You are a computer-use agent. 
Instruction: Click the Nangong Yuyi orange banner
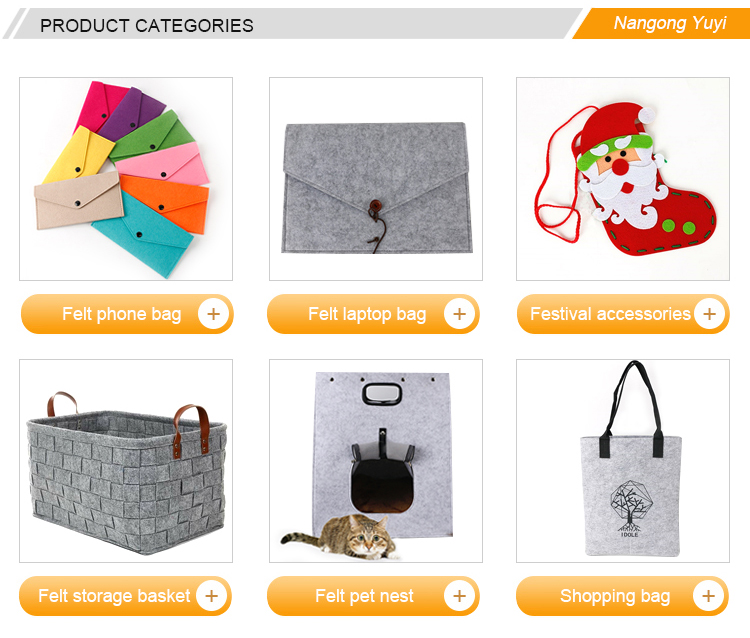coord(662,23)
